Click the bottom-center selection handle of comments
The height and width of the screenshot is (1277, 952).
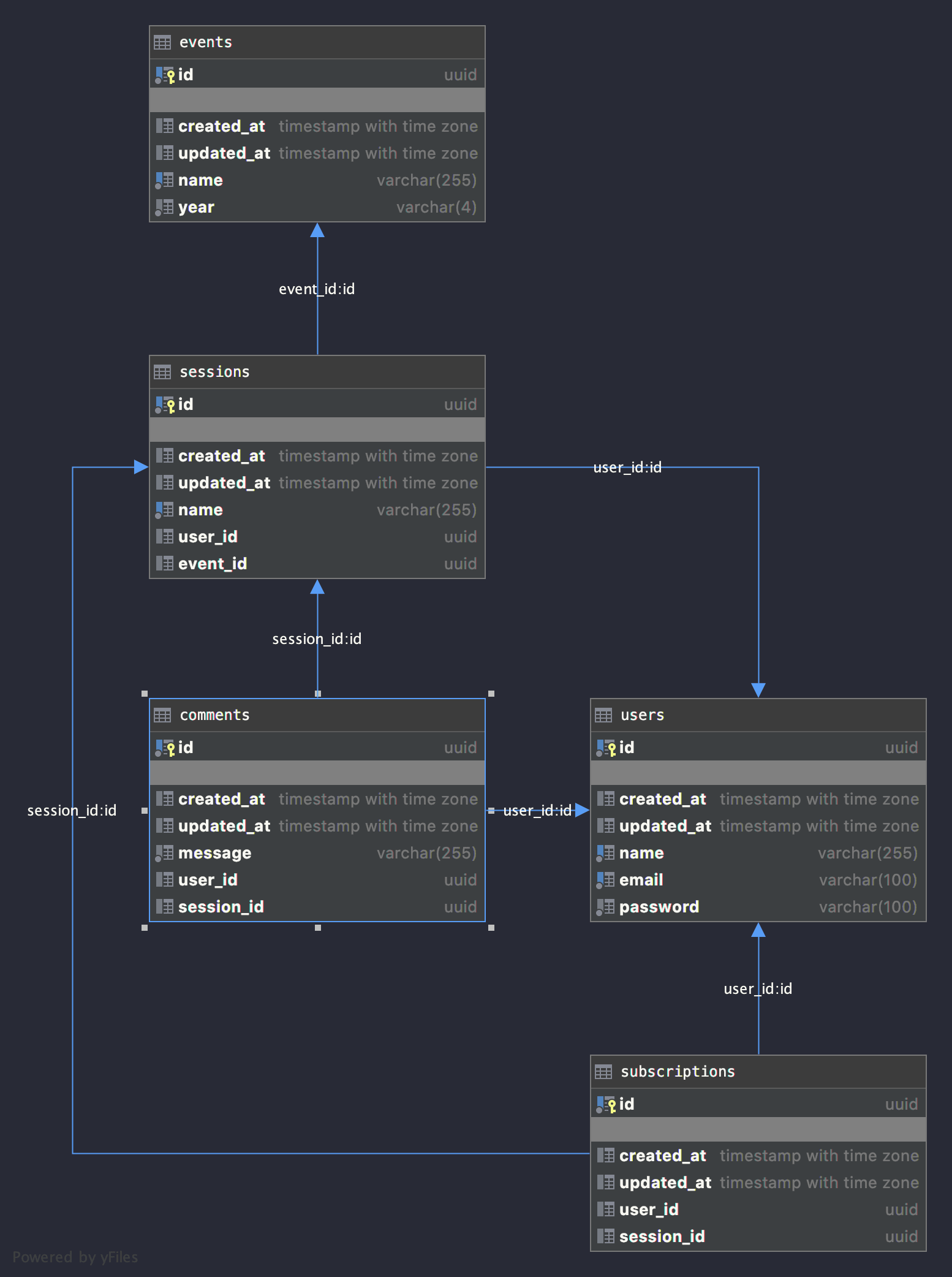[x=318, y=928]
